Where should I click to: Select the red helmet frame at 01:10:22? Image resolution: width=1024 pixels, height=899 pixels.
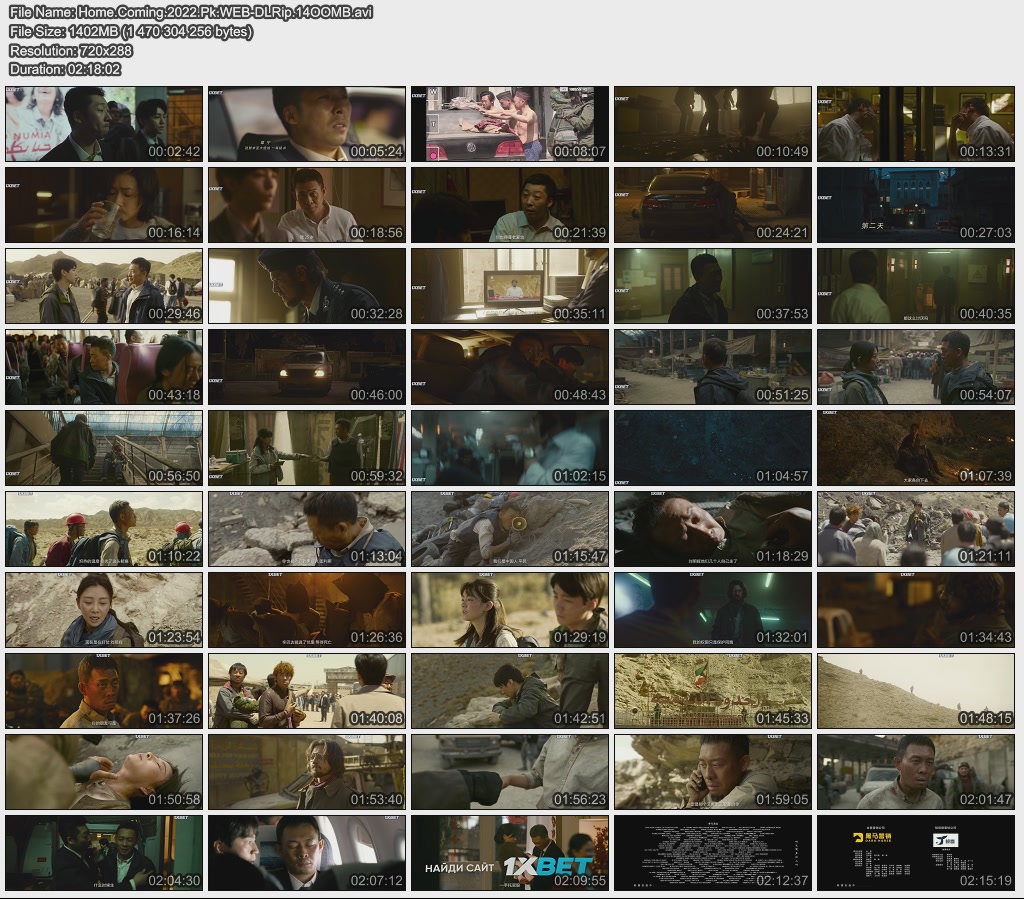[x=104, y=529]
